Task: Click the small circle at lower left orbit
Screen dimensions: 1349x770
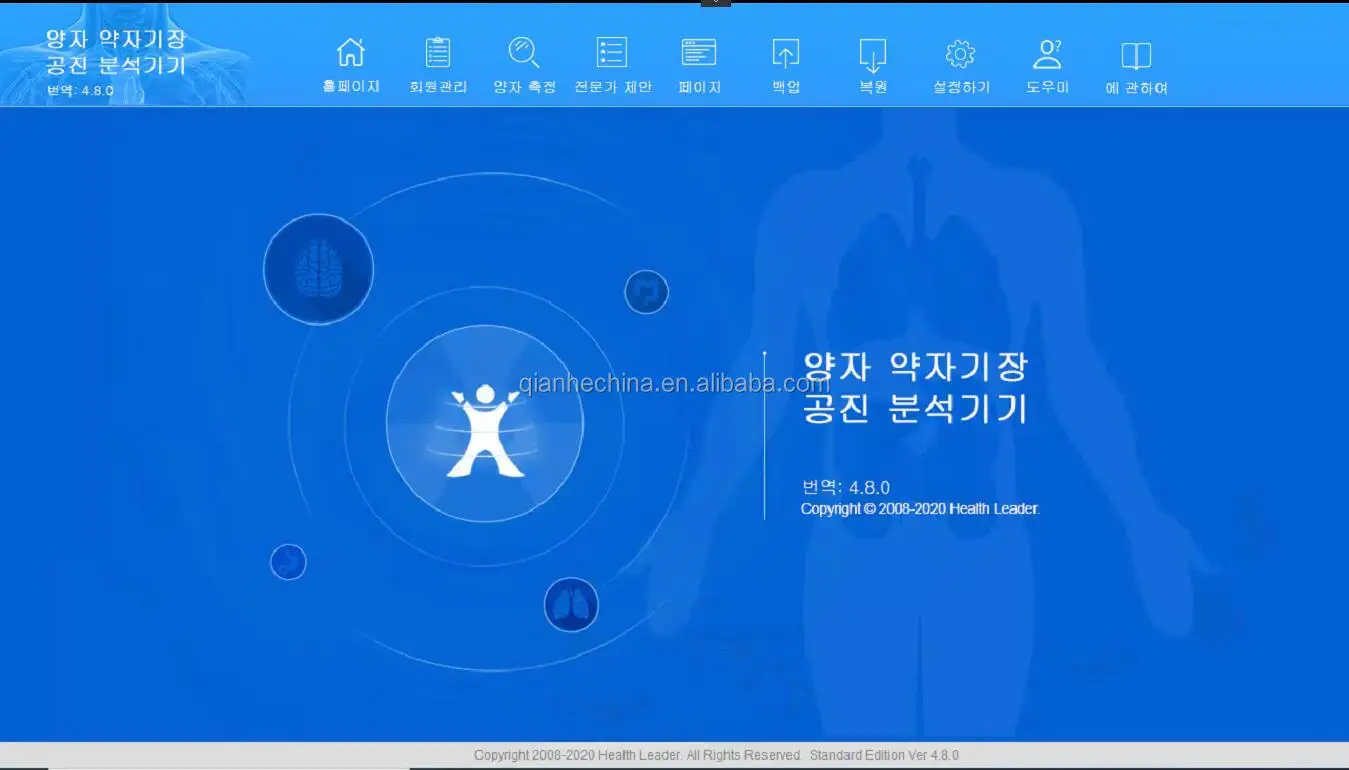Action: click(288, 562)
